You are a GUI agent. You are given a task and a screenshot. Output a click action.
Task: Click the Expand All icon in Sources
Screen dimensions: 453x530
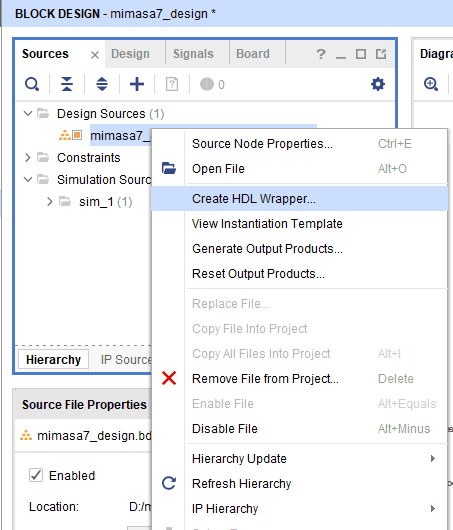pos(102,84)
